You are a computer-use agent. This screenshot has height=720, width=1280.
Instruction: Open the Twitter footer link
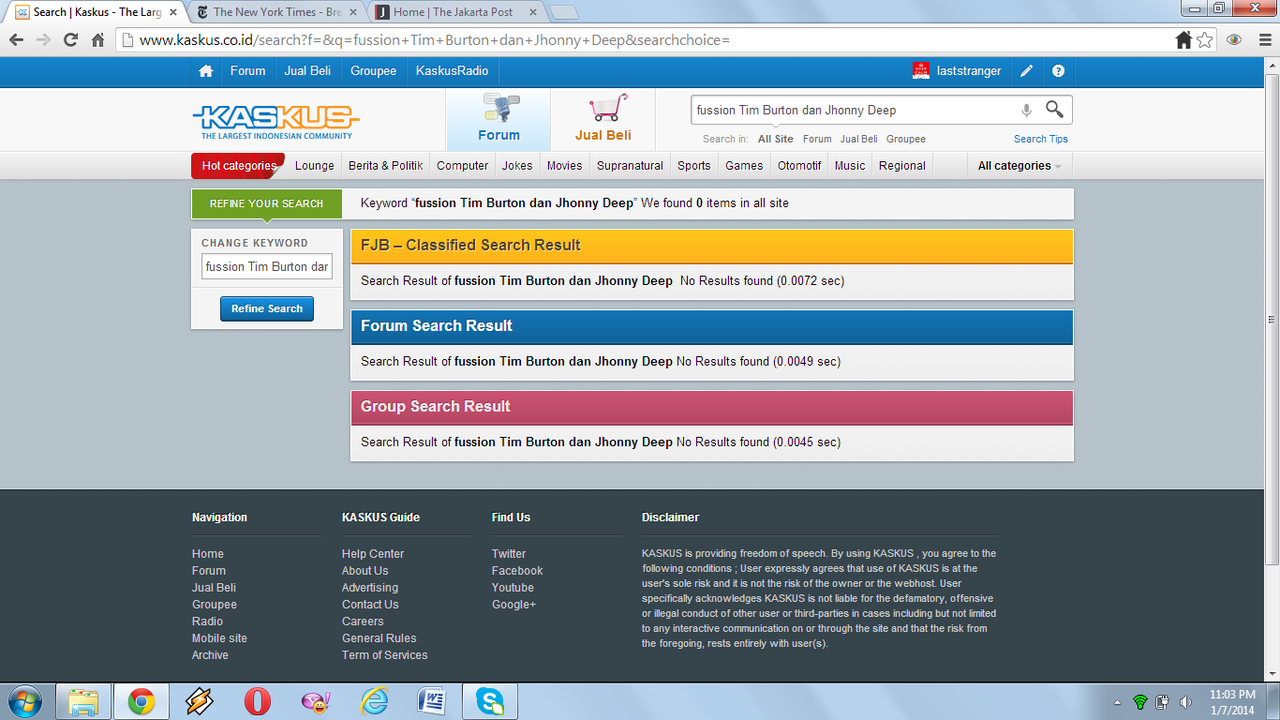509,554
